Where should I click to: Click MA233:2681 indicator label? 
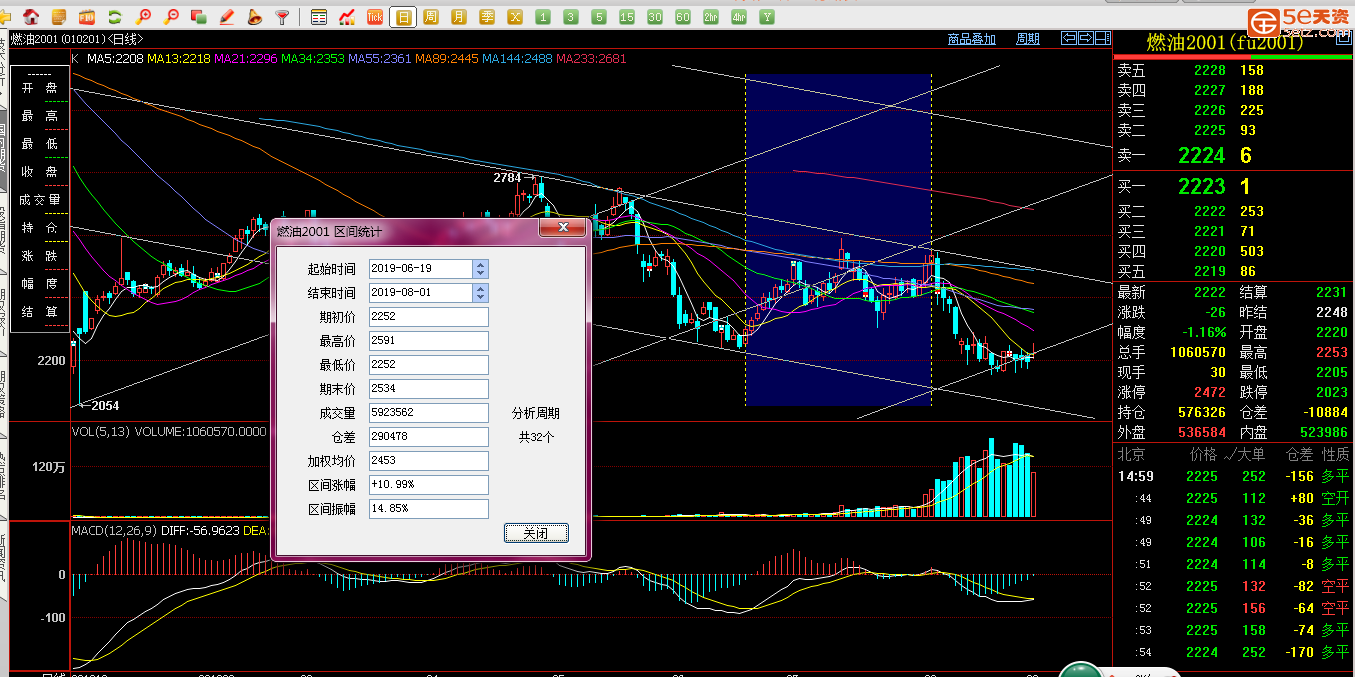tap(591, 59)
